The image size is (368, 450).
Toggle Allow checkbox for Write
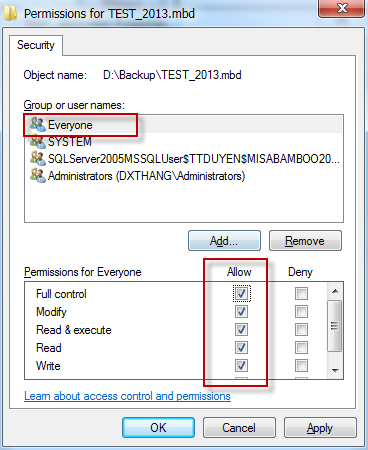click(241, 366)
